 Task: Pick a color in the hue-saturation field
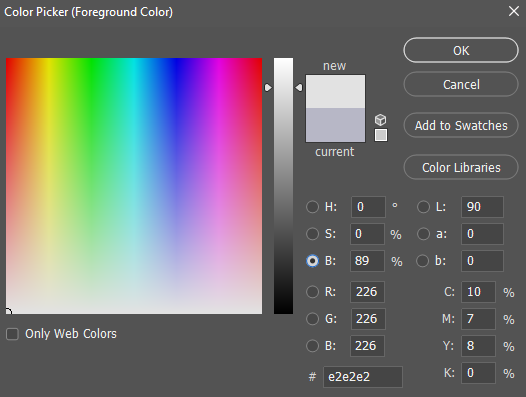134,186
